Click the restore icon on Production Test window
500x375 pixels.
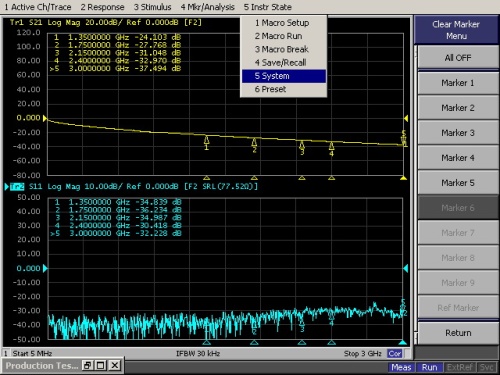pos(87,366)
